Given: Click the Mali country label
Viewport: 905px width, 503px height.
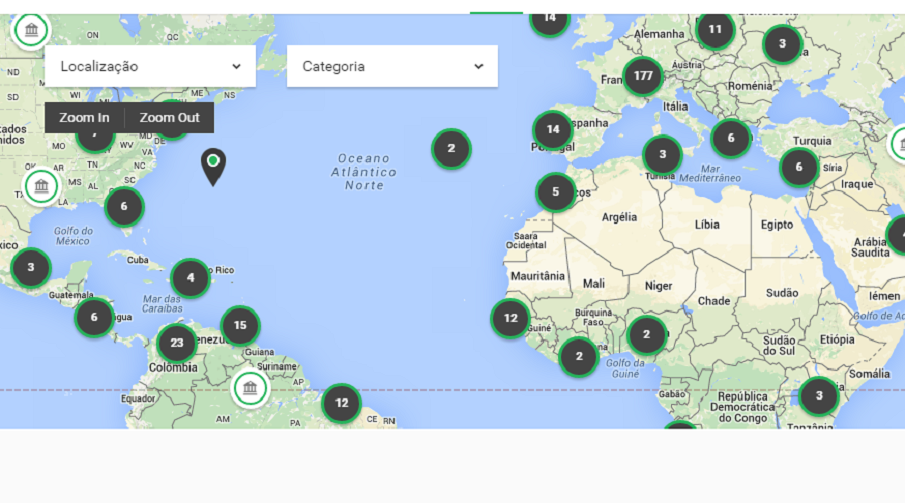Looking at the screenshot, I should click(594, 284).
